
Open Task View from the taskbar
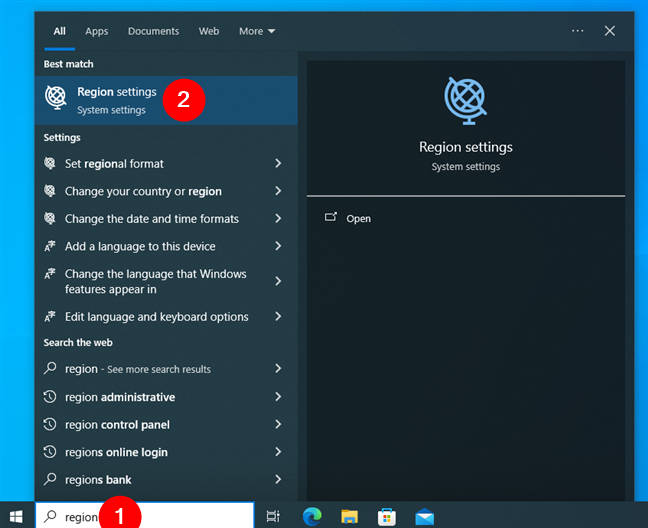(x=273, y=516)
